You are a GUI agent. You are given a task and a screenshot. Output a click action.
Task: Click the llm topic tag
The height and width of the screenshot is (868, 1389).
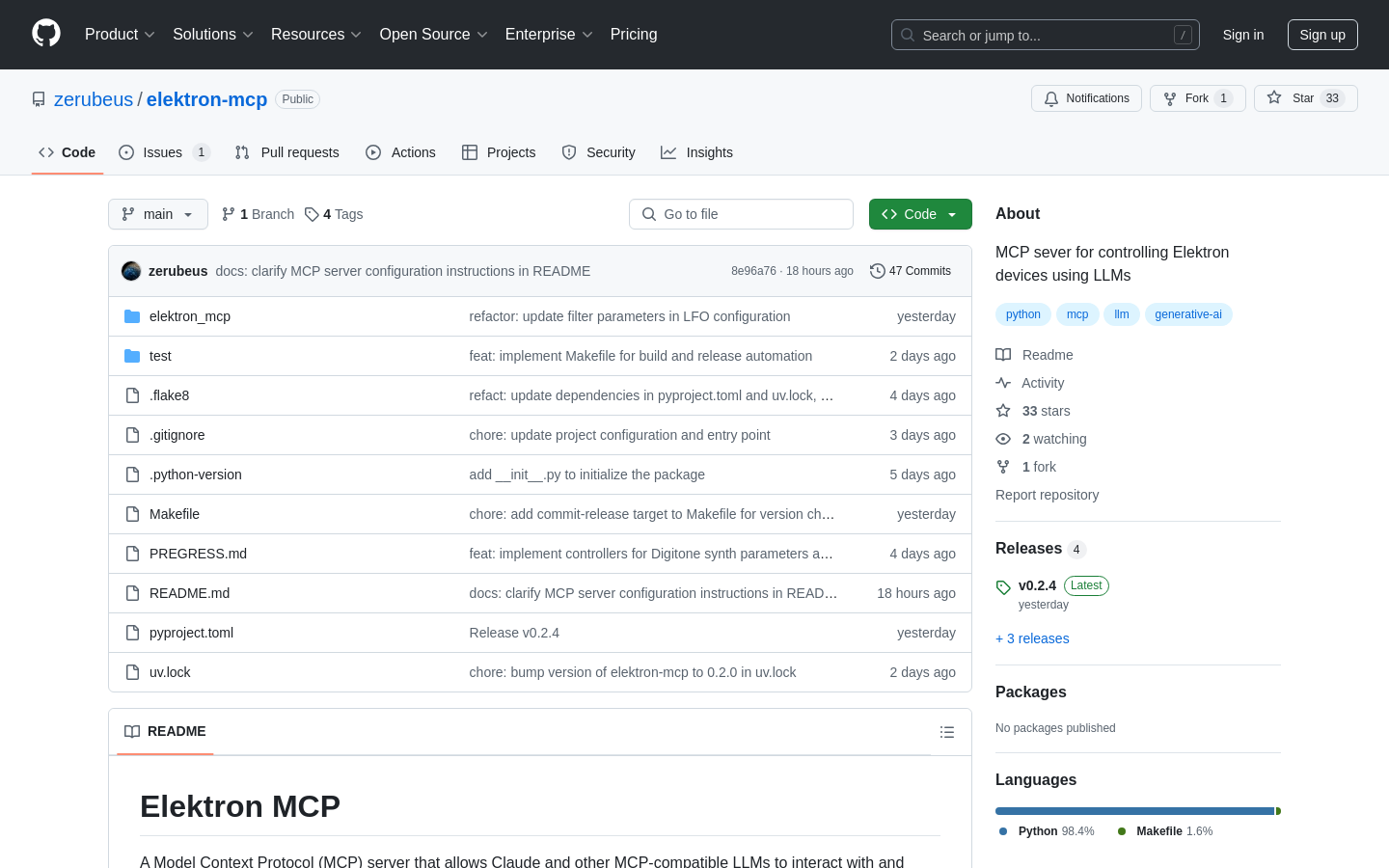pyautogui.click(x=1122, y=314)
